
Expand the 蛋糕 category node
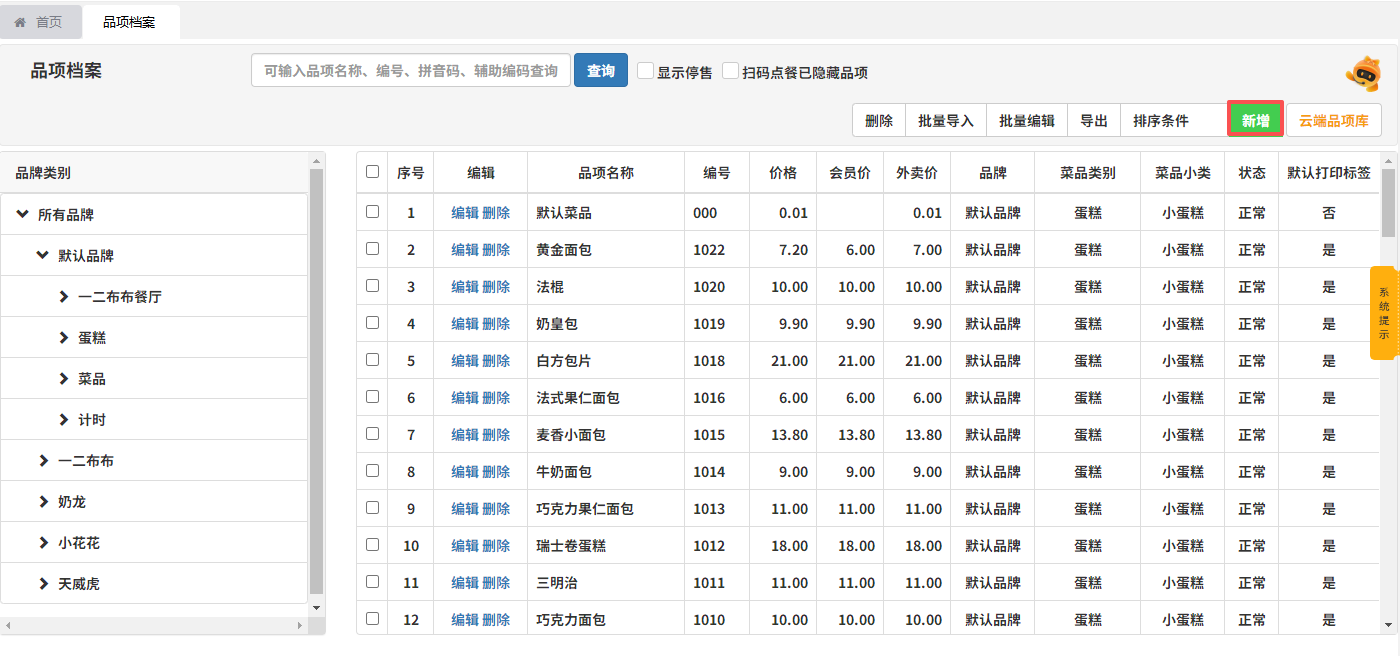tap(64, 337)
